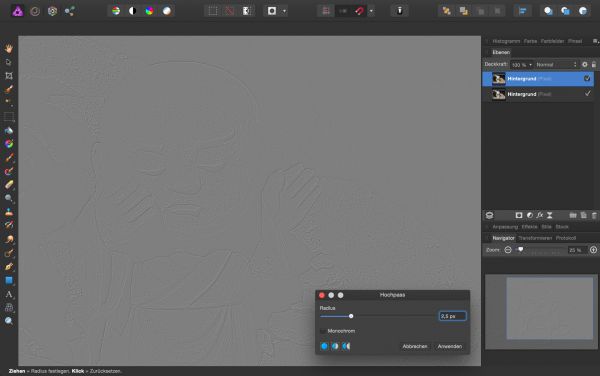Click the Radius value input field
600x376 pixels.
coord(452,316)
